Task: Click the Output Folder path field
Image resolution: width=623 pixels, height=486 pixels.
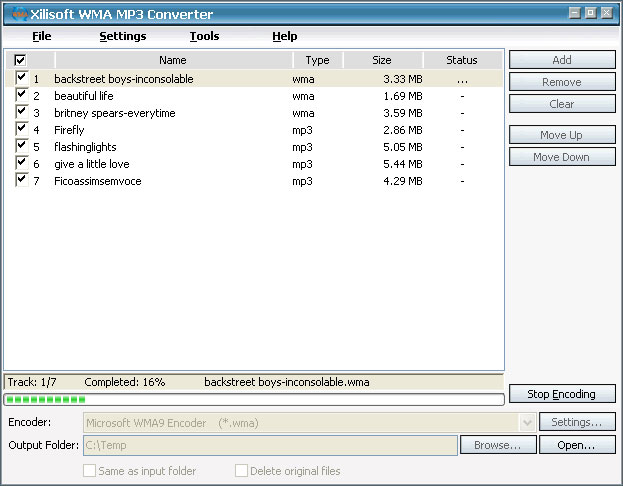Action: point(270,445)
